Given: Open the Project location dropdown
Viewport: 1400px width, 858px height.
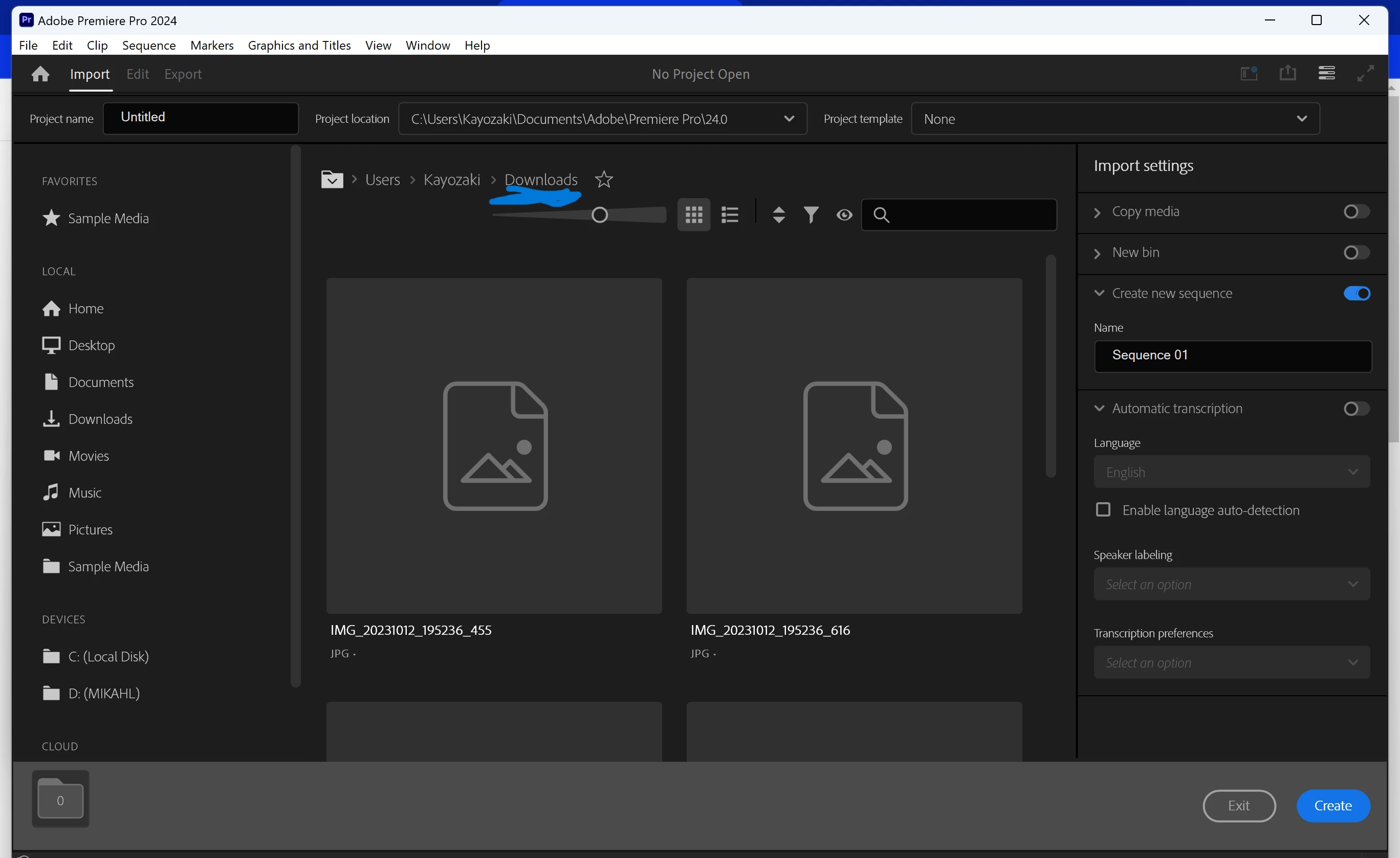Looking at the screenshot, I should 789,119.
